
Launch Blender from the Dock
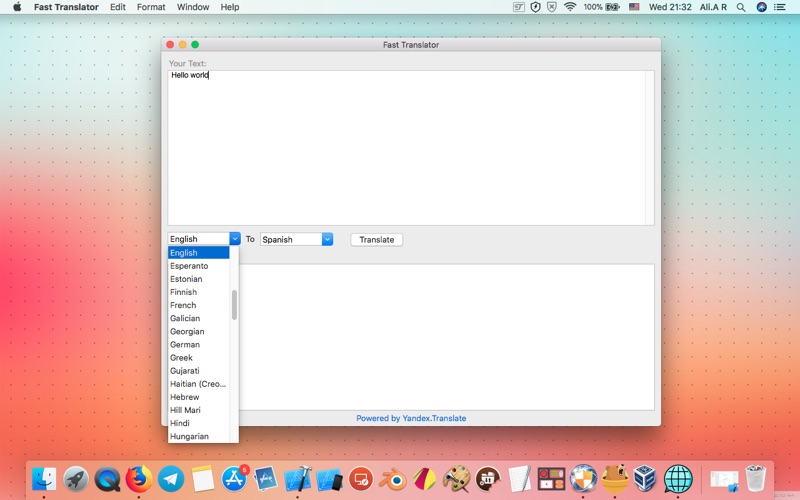pyautogui.click(x=393, y=479)
